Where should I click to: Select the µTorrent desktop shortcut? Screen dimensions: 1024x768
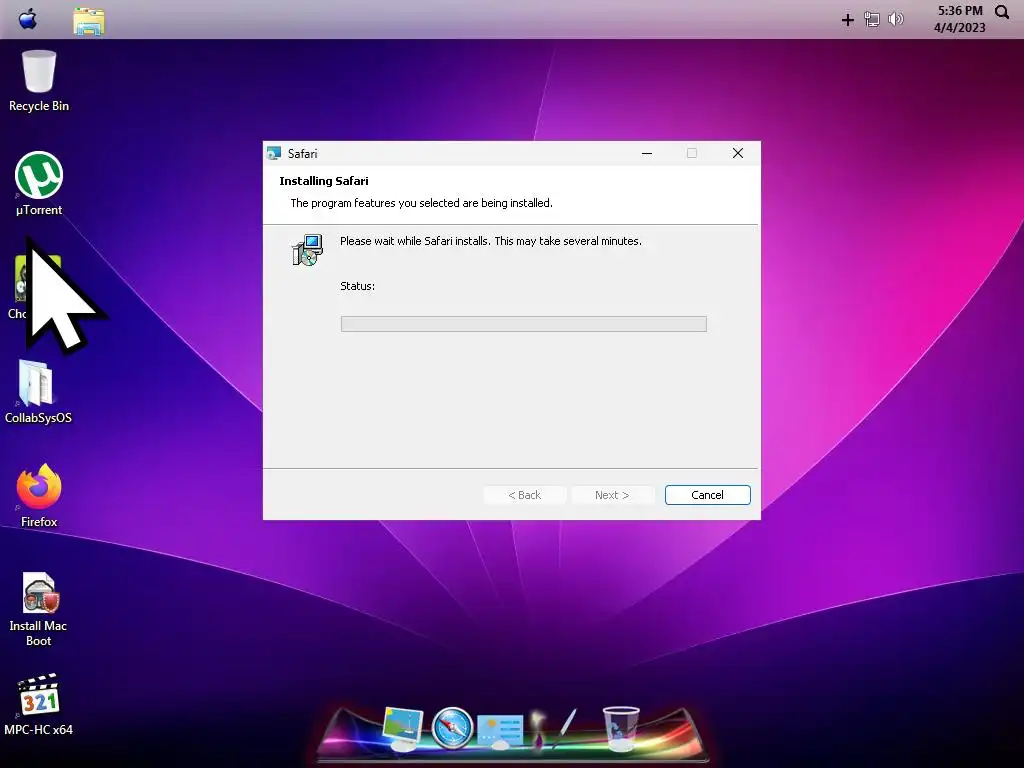pyautogui.click(x=39, y=184)
